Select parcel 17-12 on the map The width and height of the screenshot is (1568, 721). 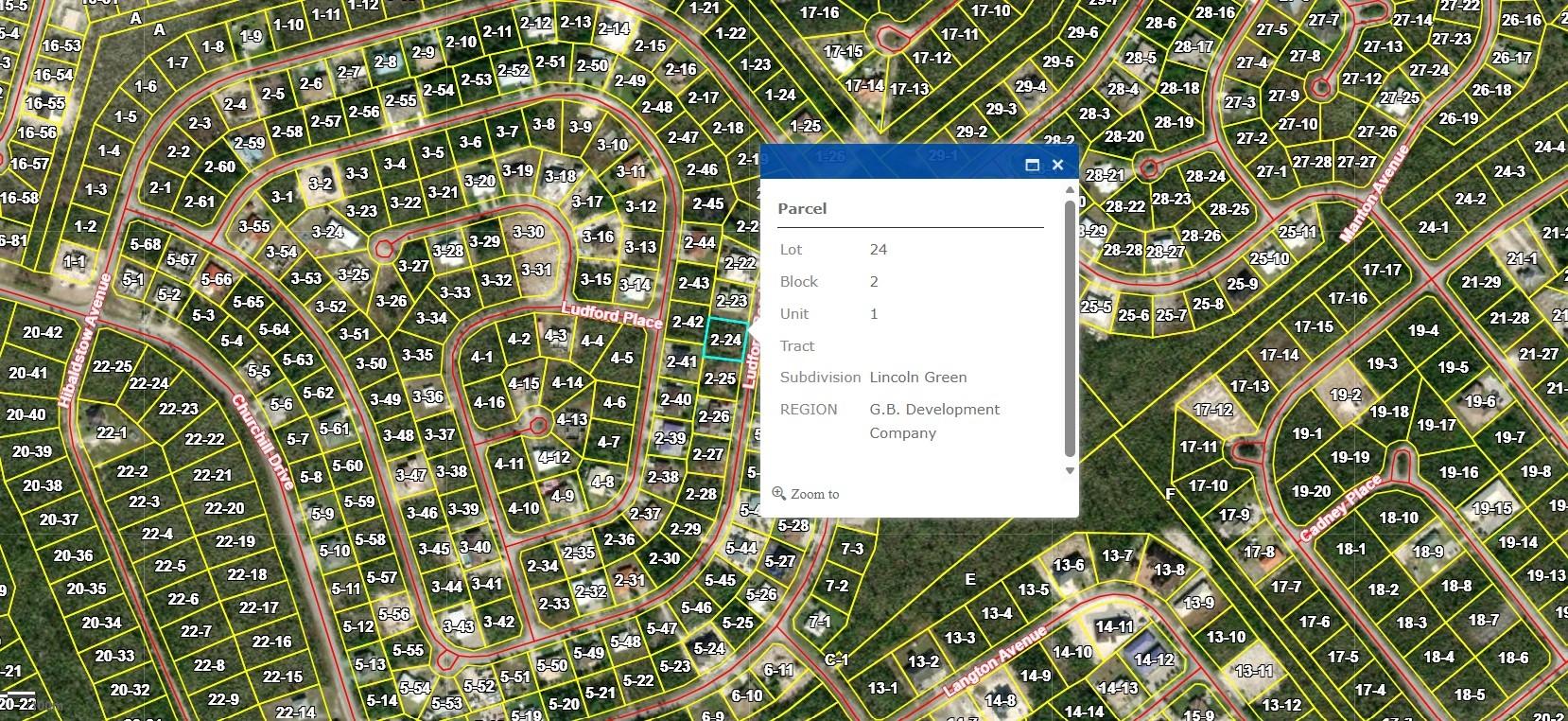tap(1212, 410)
